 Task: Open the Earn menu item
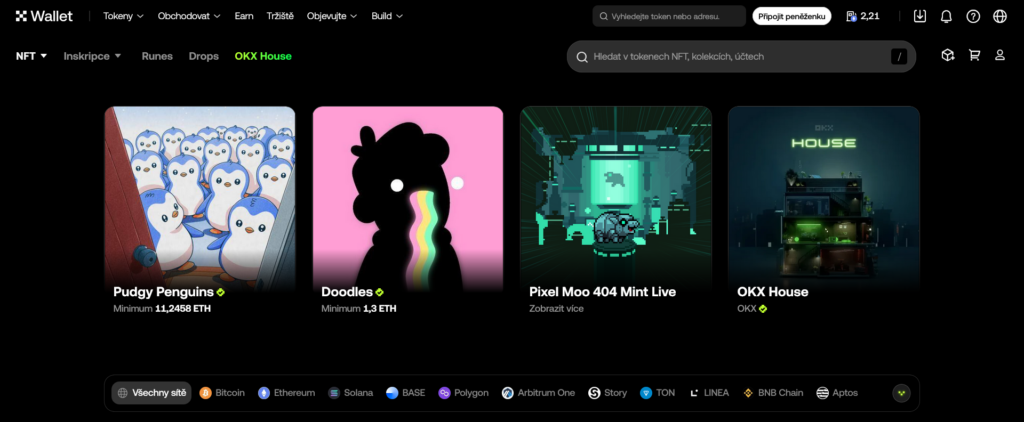(244, 16)
